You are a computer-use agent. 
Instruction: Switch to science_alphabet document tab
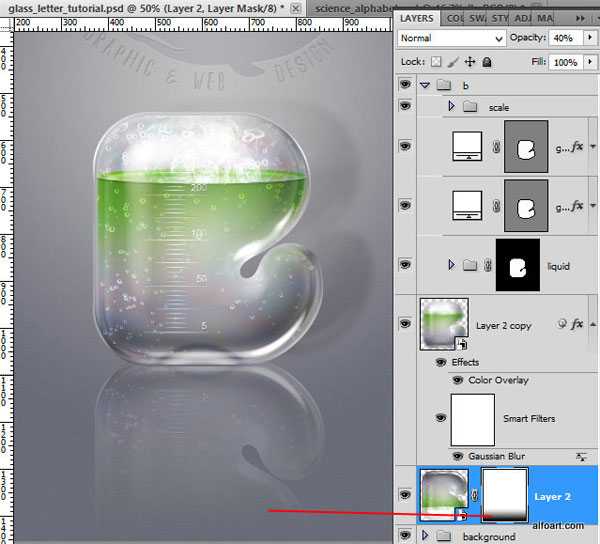tap(352, 8)
